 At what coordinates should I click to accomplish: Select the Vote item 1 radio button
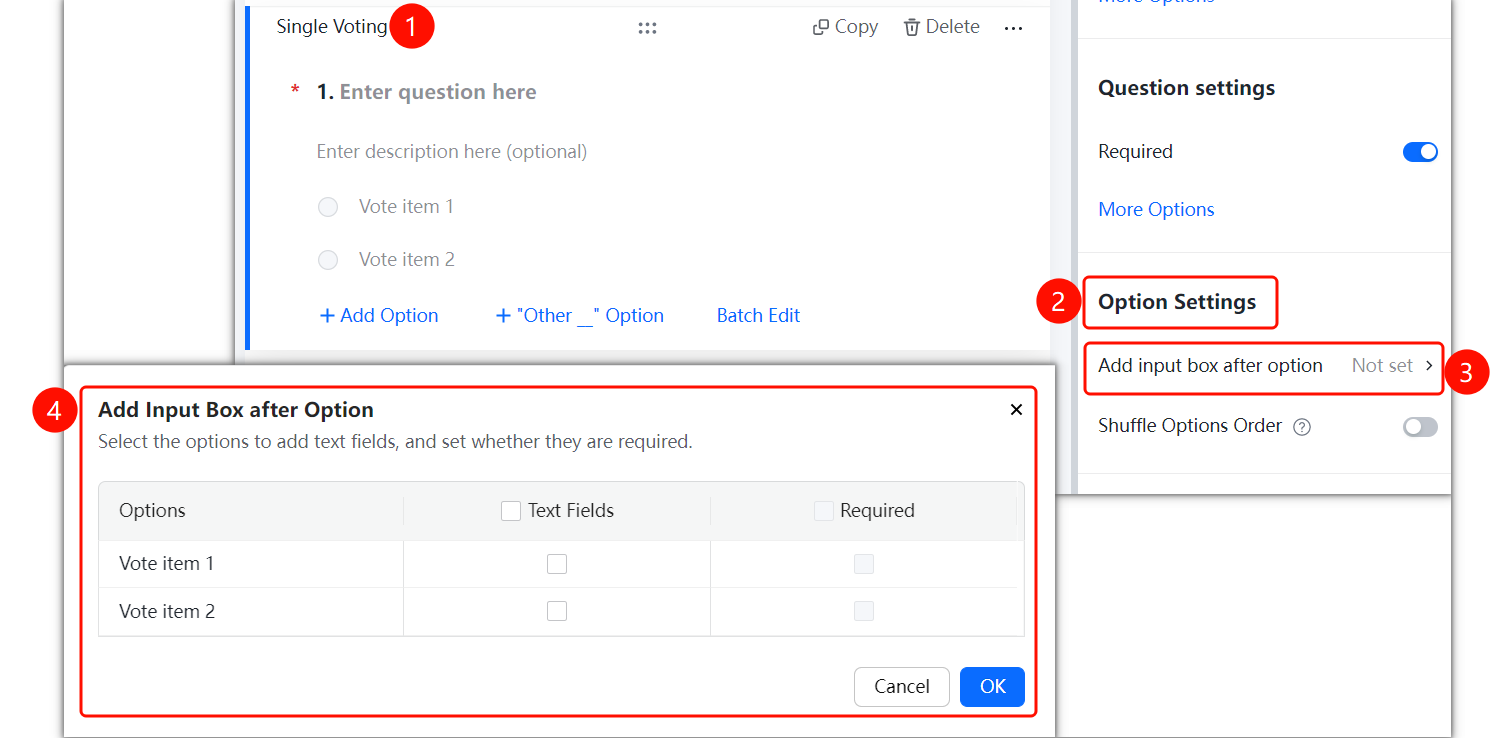click(x=328, y=207)
